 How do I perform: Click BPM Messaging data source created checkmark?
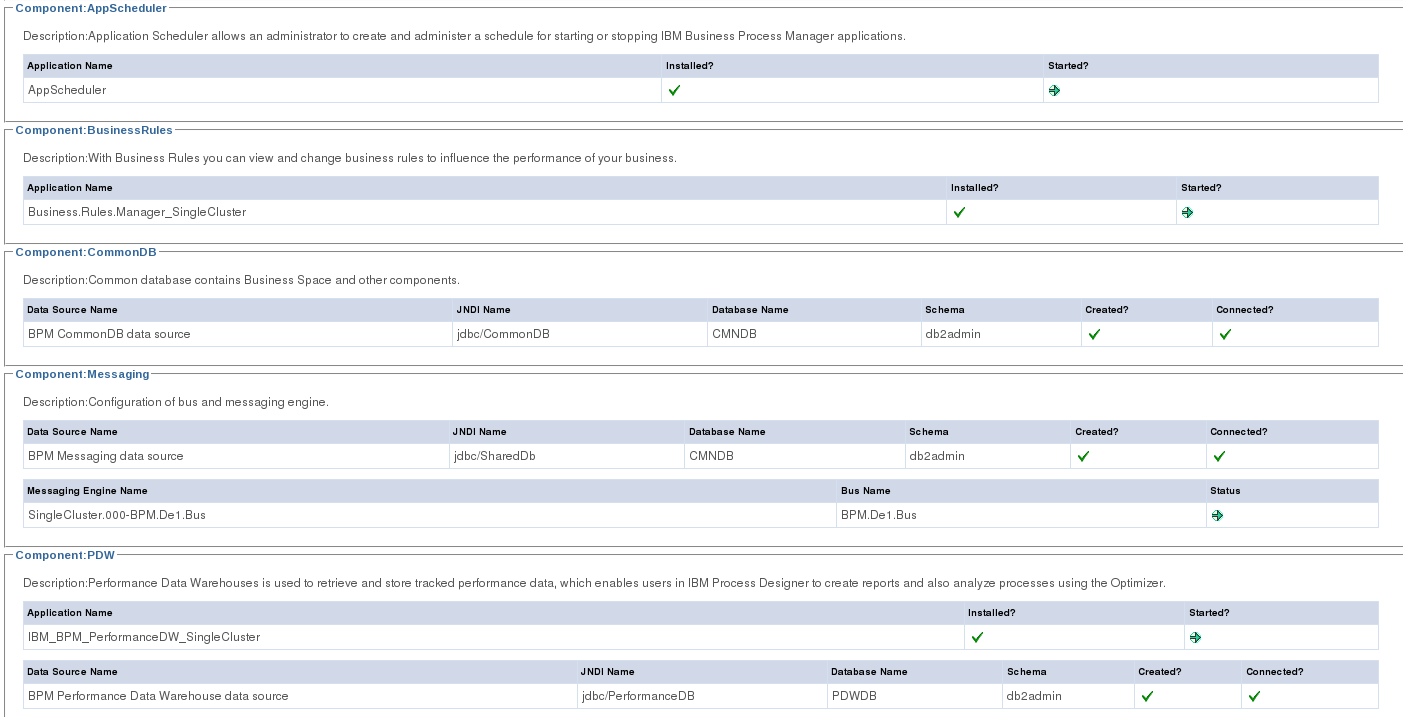(1083, 456)
